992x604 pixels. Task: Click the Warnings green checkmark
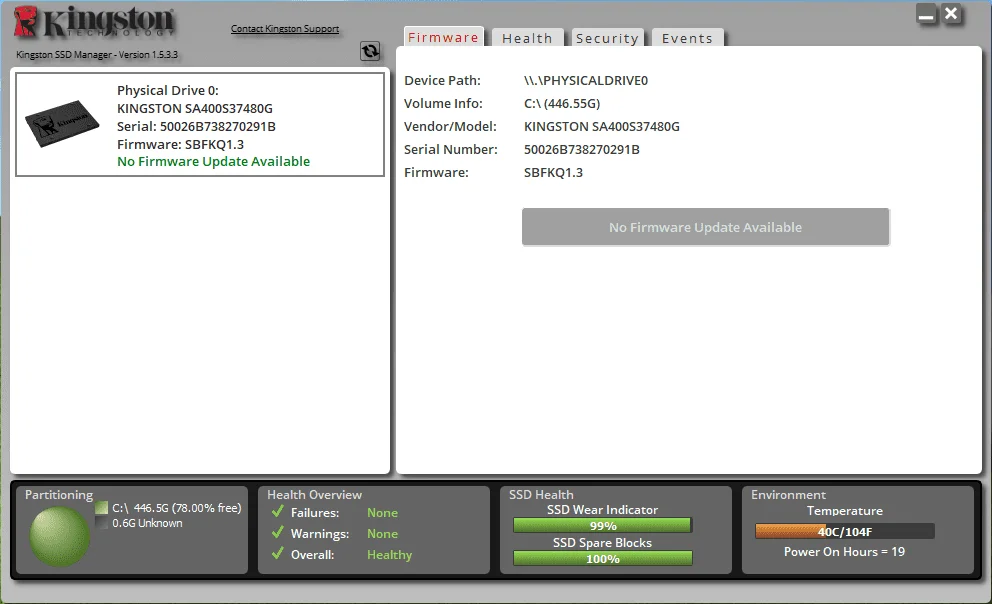click(x=277, y=532)
